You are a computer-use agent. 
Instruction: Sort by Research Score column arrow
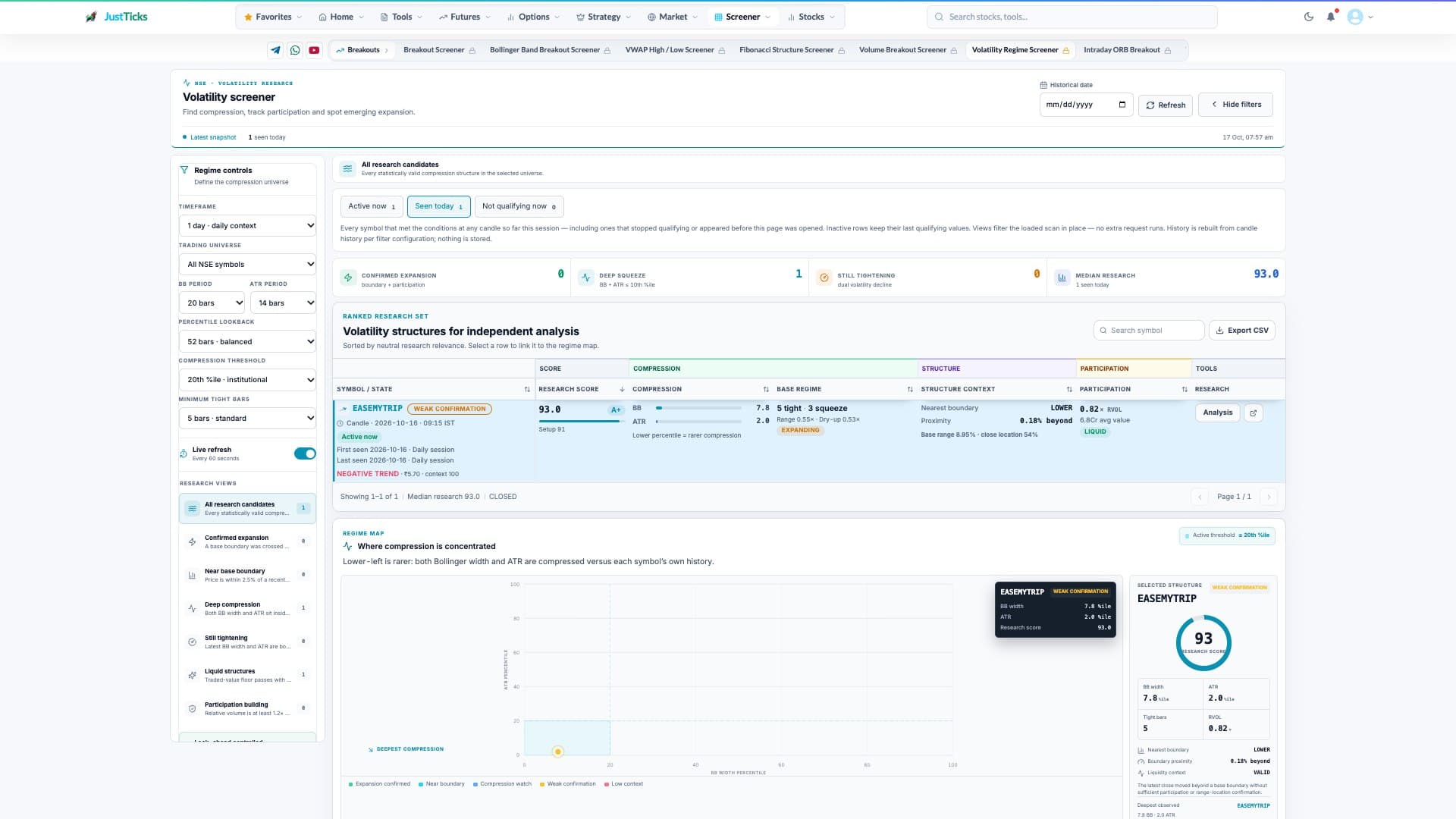coord(623,389)
